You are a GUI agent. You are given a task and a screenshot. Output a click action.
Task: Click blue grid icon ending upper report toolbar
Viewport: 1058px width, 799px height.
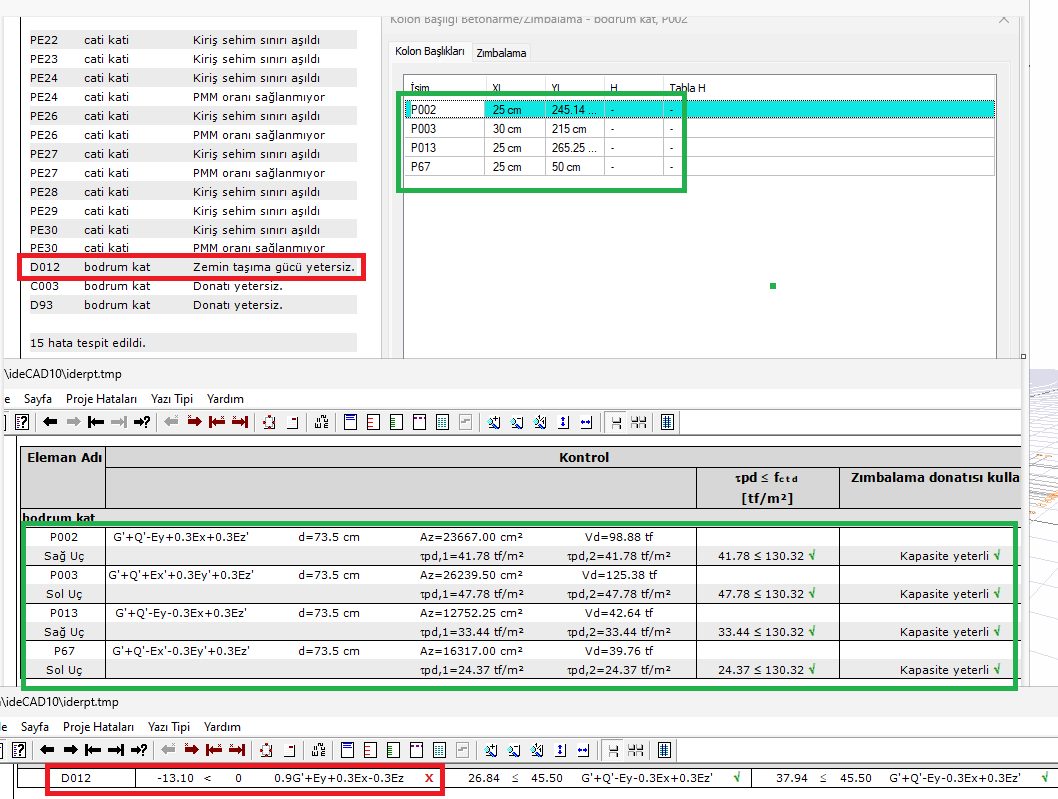[x=667, y=422]
